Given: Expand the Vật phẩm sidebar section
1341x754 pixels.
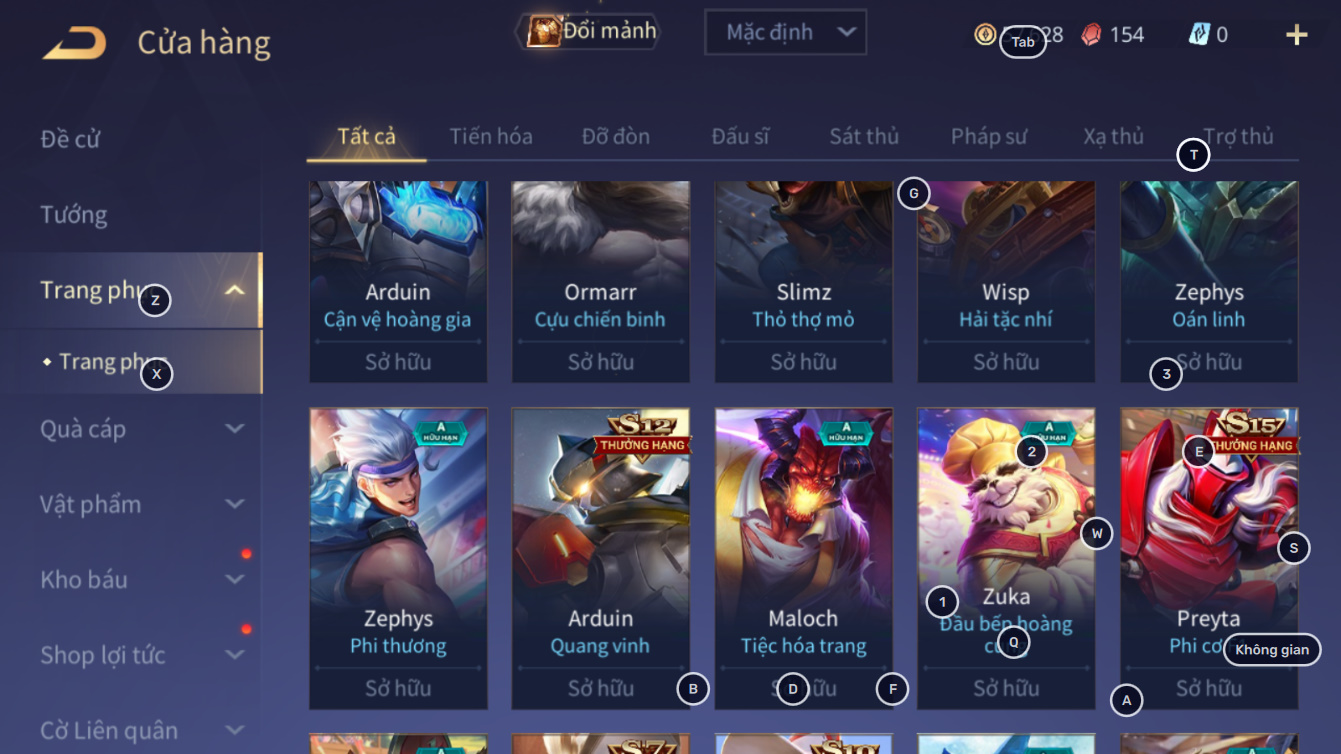Looking at the screenshot, I should coord(234,504).
